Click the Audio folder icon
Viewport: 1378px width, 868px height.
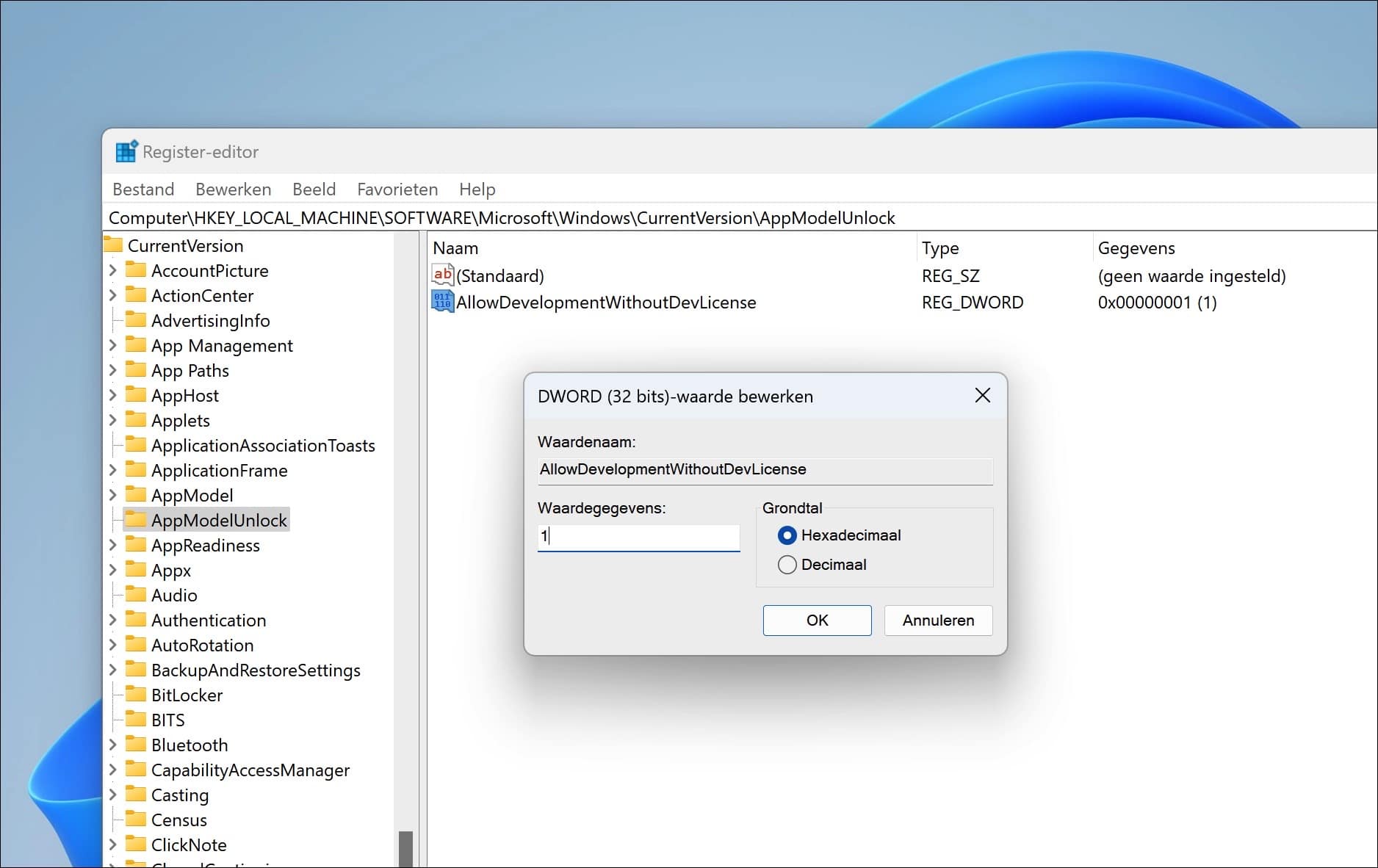(x=137, y=595)
